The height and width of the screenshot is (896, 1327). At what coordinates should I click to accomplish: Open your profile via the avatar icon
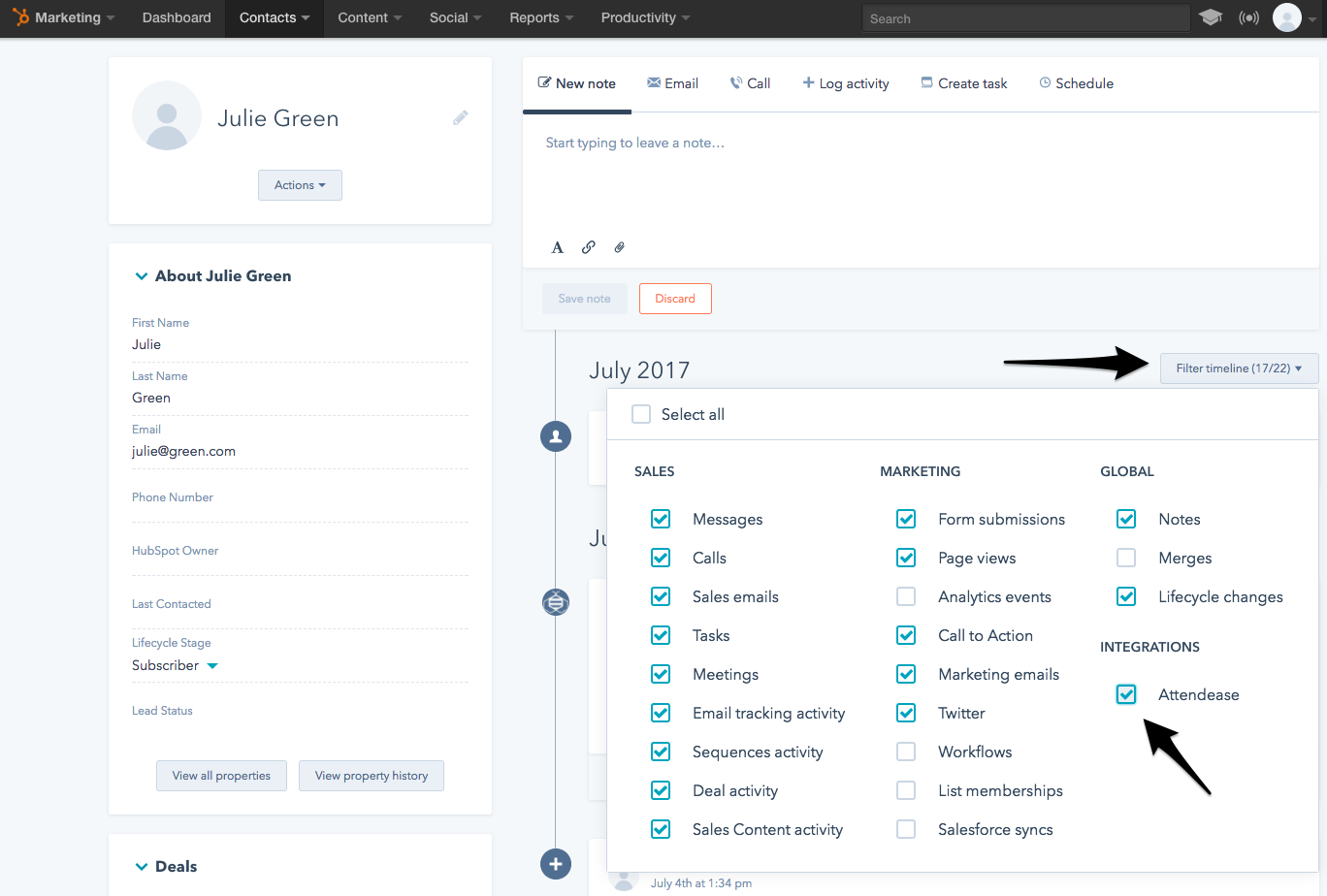(x=1287, y=17)
